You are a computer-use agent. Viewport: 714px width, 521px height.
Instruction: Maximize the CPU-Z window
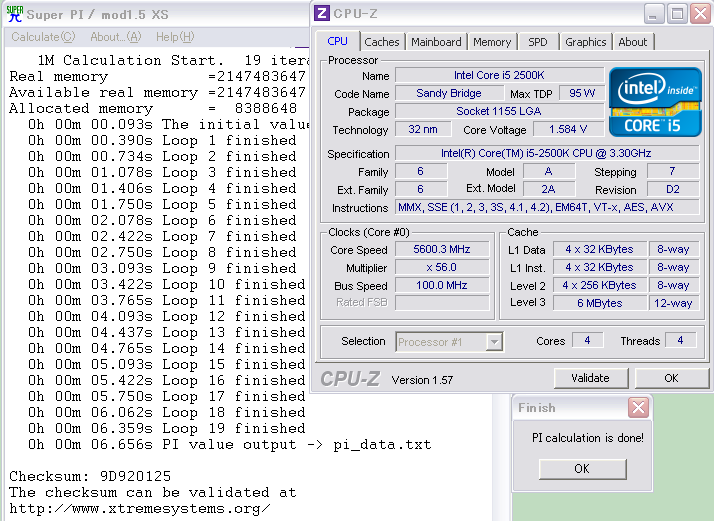click(677, 14)
